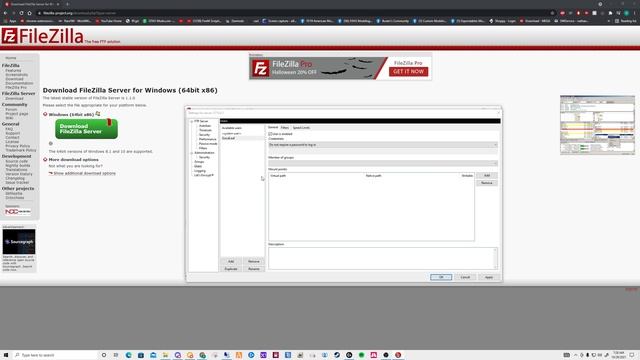
Task: Open the Home link in the sidebar
Action: click(x=11, y=58)
